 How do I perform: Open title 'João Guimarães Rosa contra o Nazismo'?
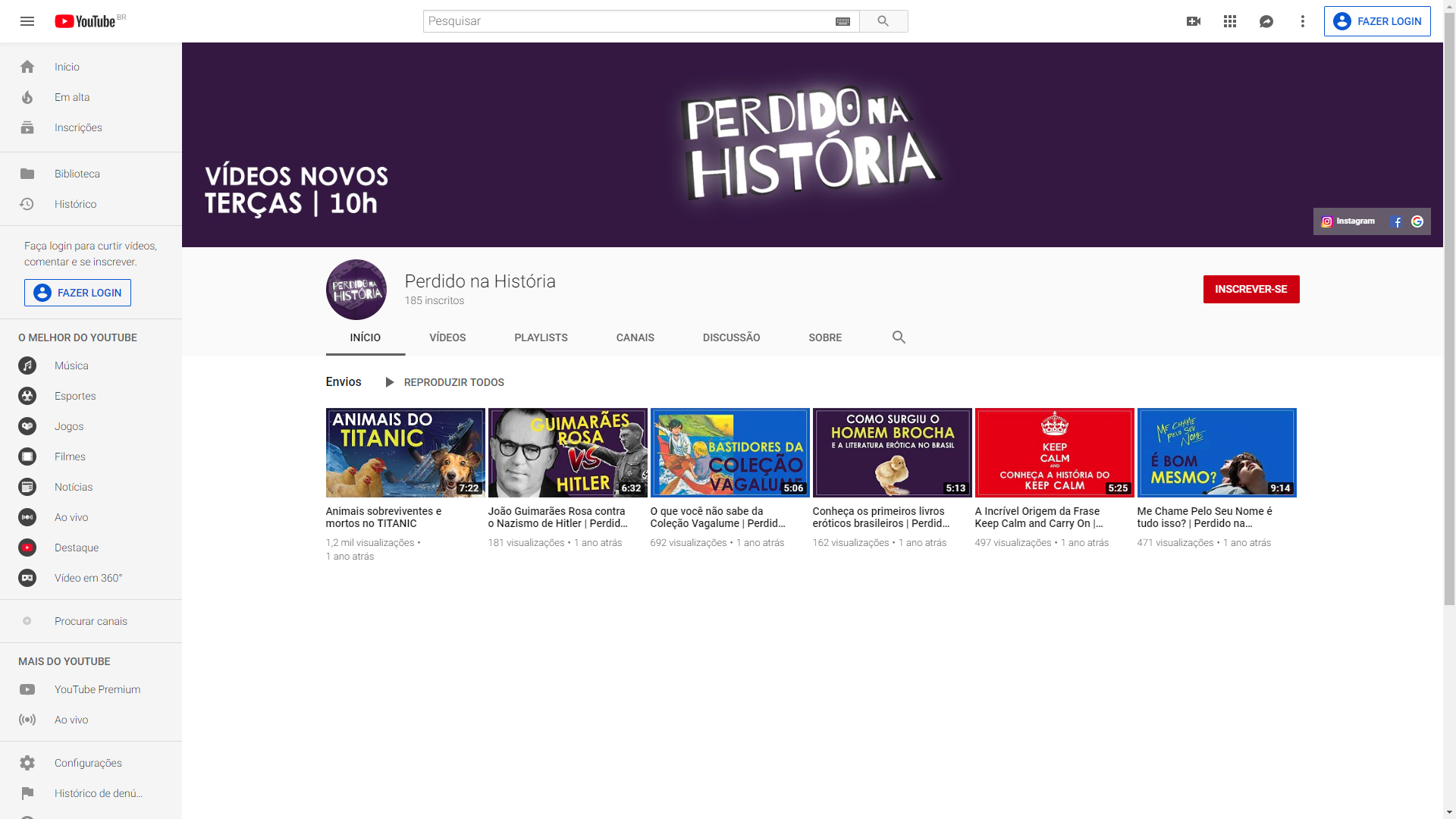(x=558, y=517)
